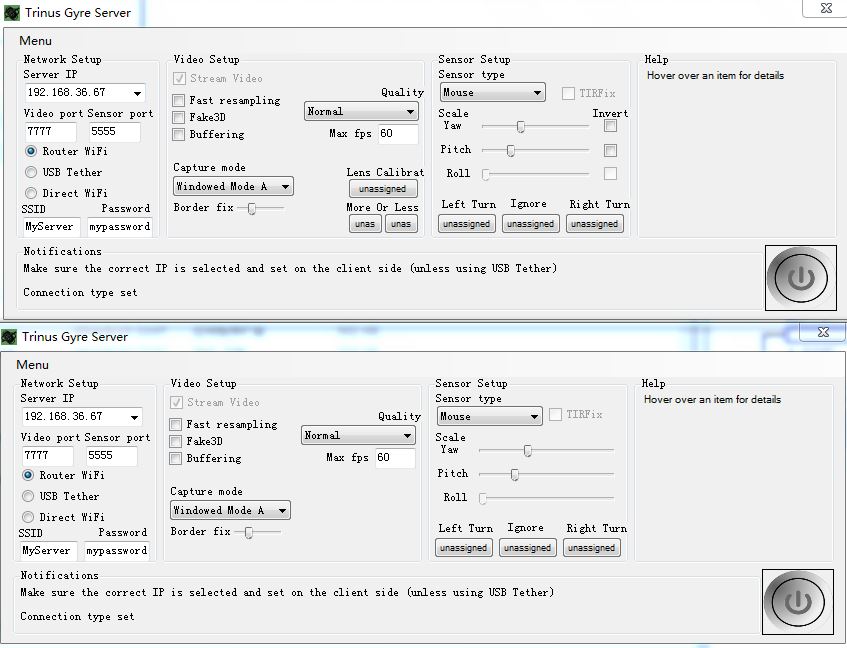Click first More Or Less button, upper window
The width and height of the screenshot is (847, 648).
pos(365,224)
